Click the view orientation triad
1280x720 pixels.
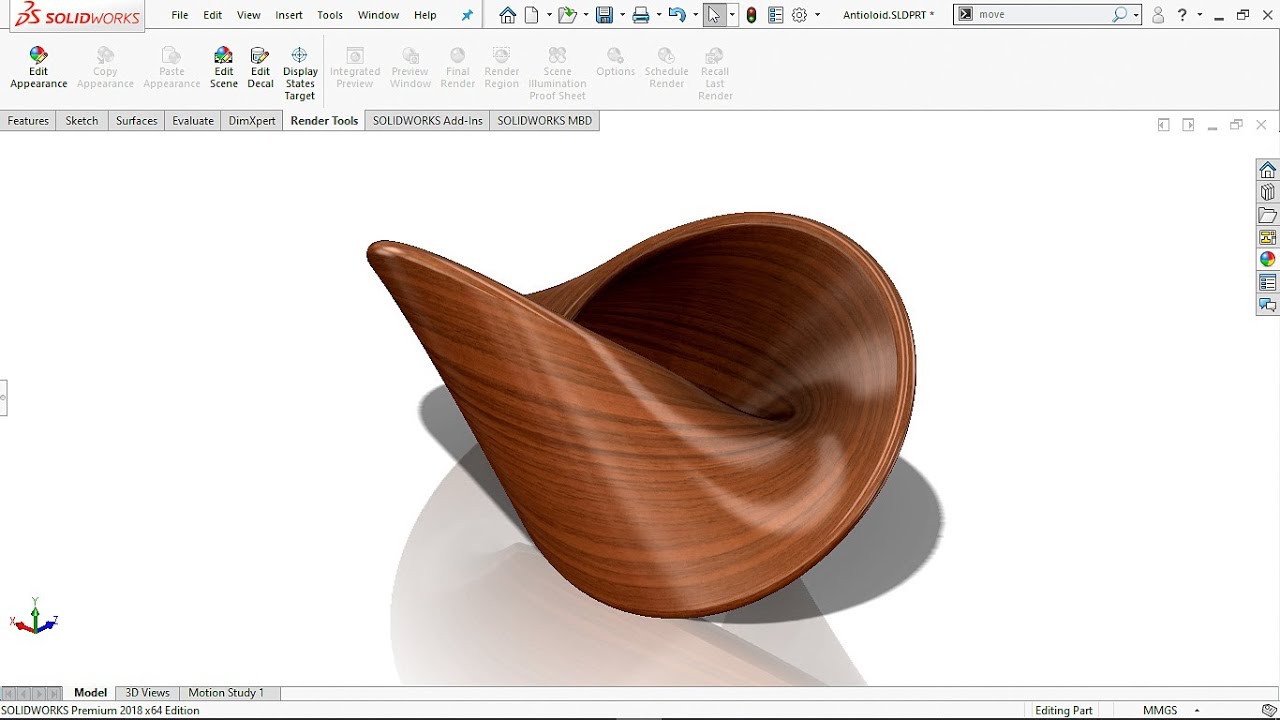point(34,617)
